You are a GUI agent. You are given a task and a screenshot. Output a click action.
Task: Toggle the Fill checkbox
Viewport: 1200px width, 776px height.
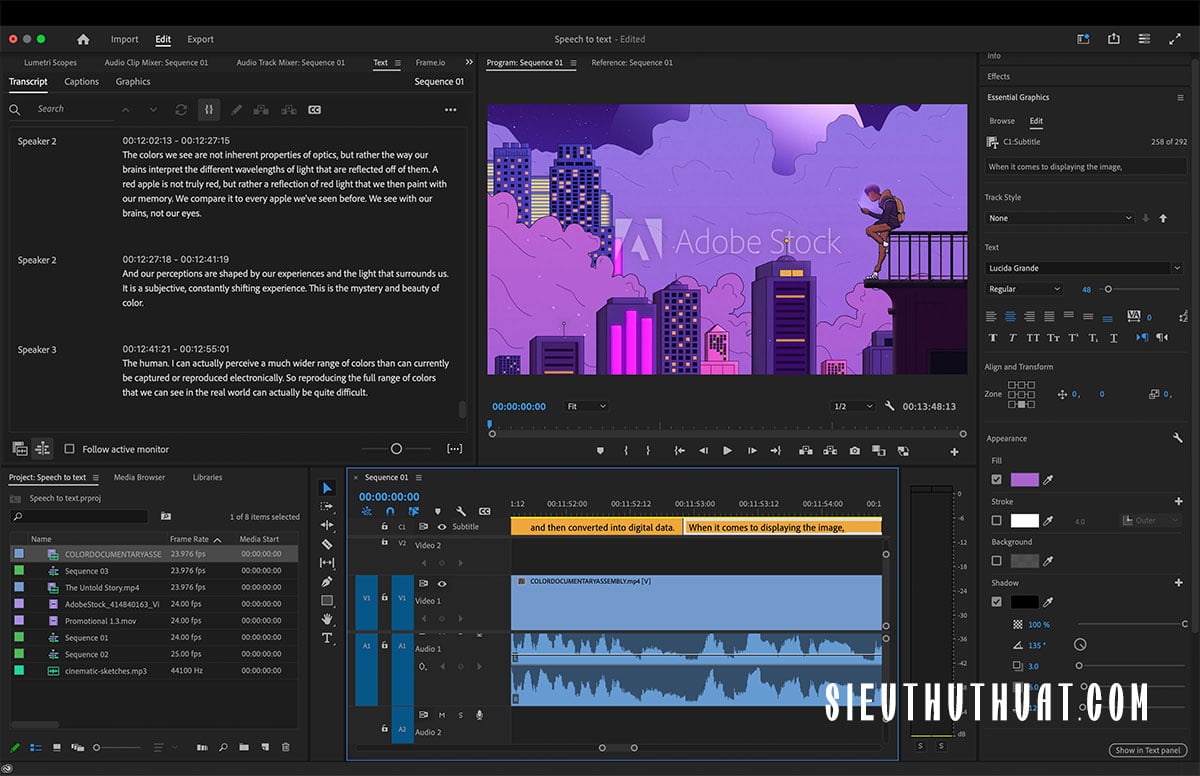coord(996,480)
